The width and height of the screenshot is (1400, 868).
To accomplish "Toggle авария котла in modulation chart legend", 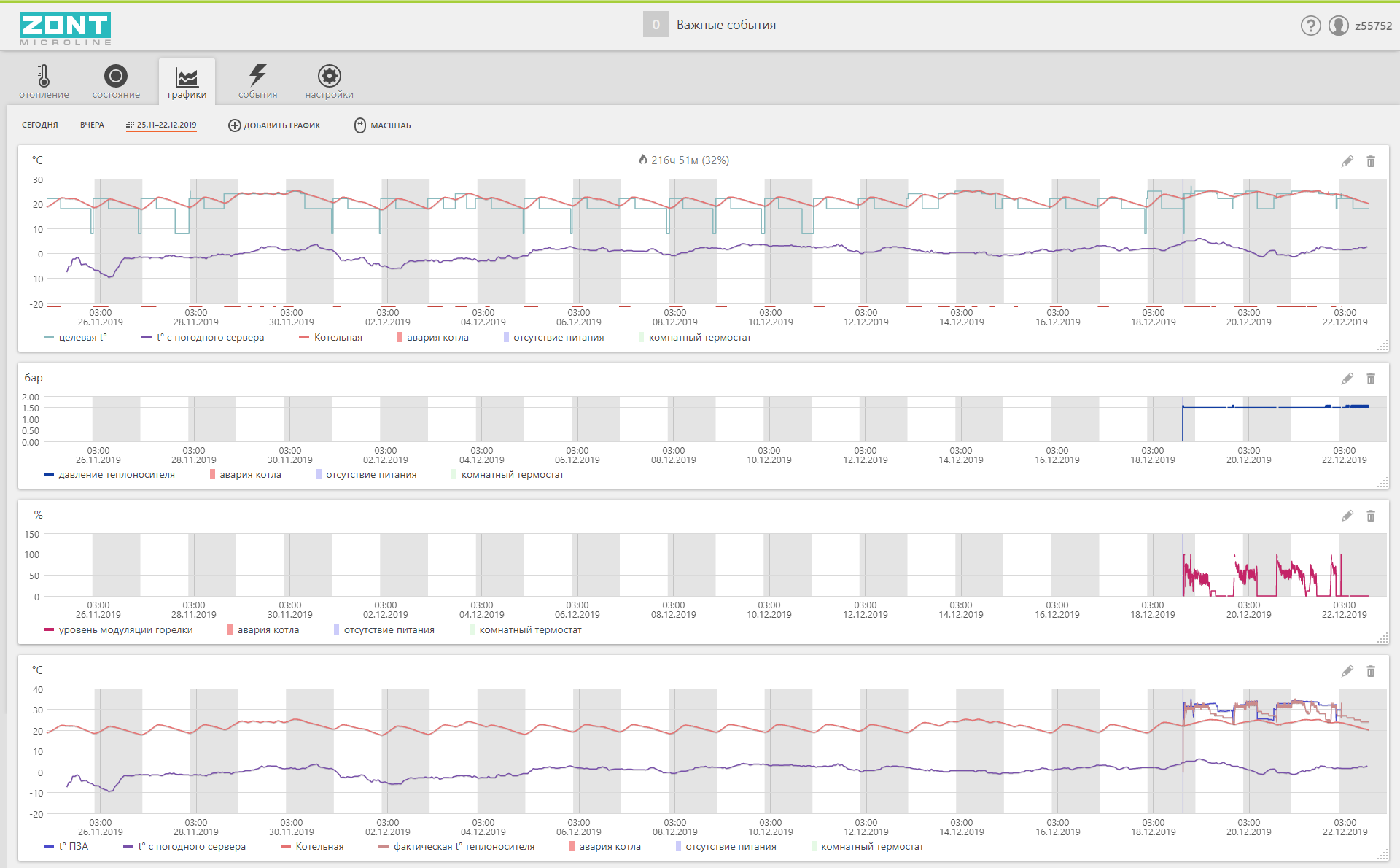I will 263,630.
